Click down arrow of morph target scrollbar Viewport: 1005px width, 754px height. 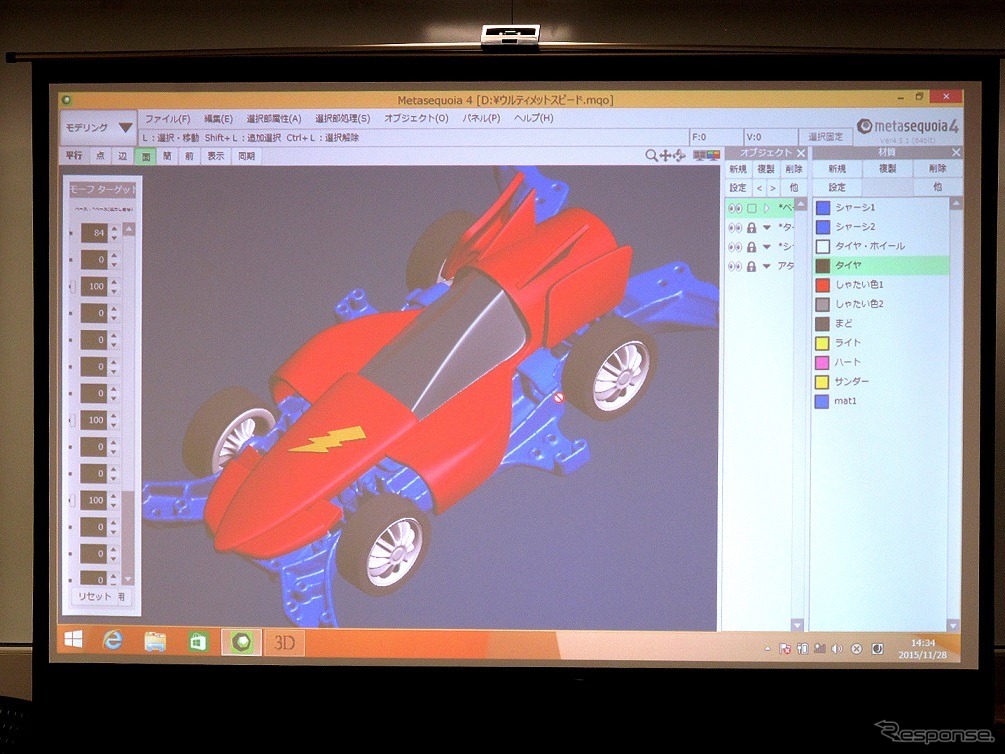click(128, 579)
